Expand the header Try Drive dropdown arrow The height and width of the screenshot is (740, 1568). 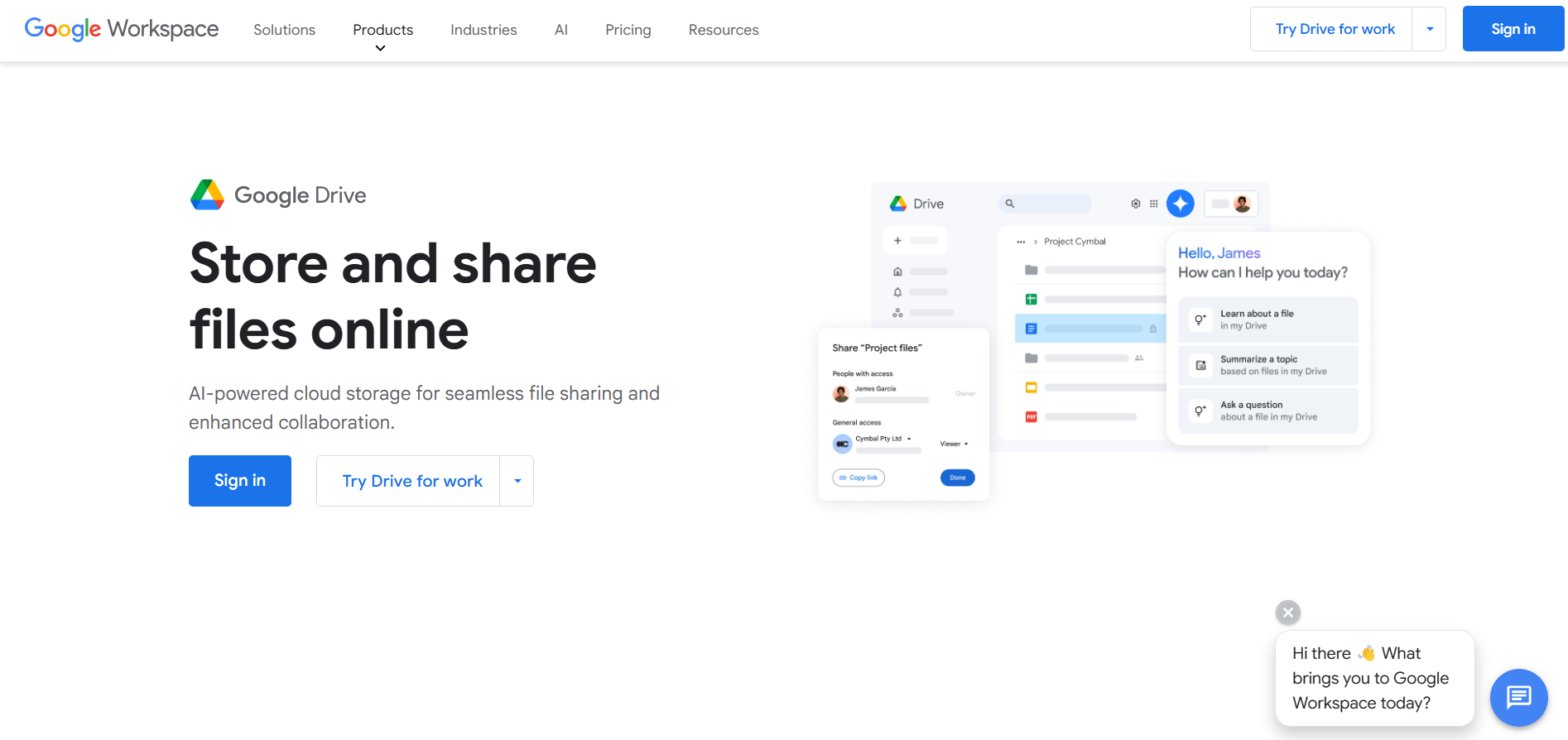[x=1430, y=29]
